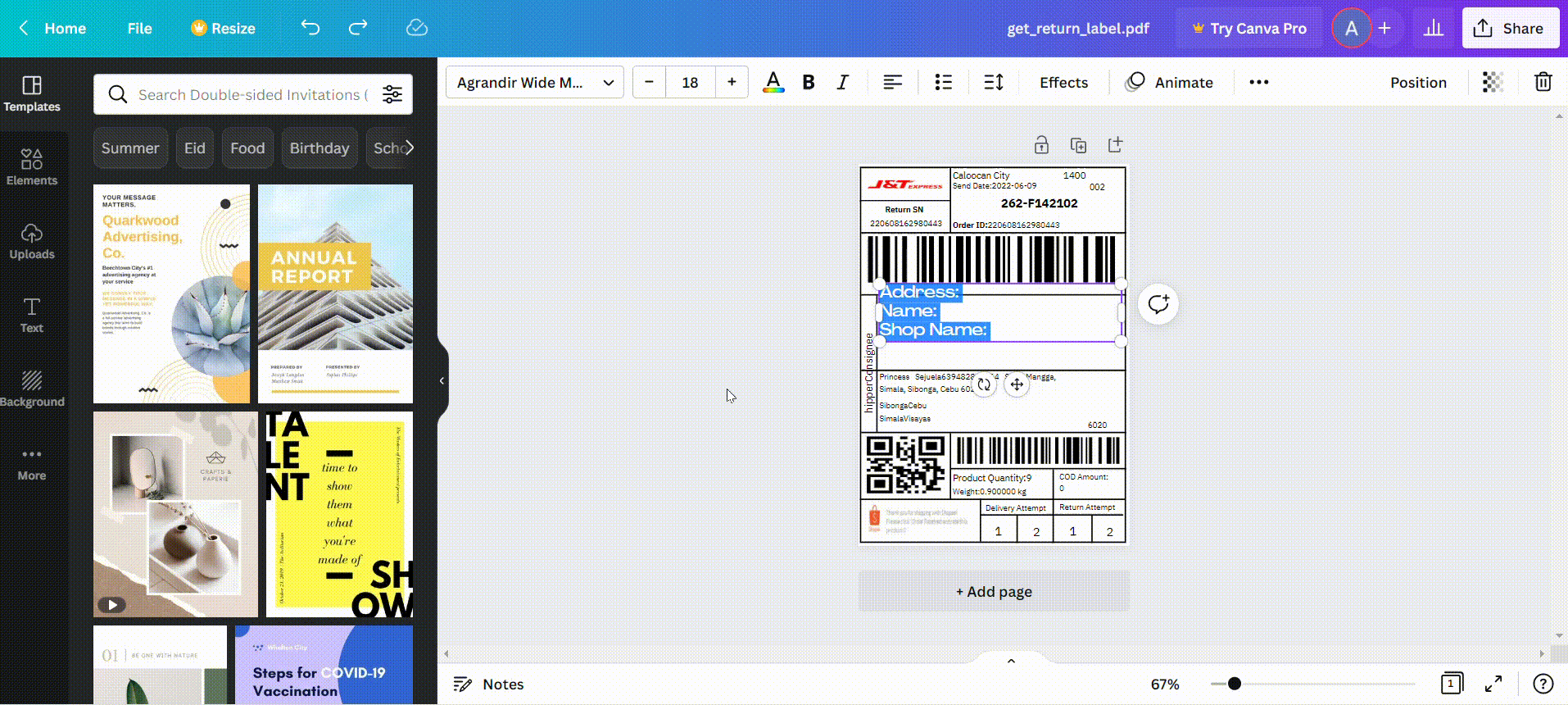Image resolution: width=1568 pixels, height=705 pixels.
Task: Open the Agrandir Wide font dropdown
Action: (535, 82)
